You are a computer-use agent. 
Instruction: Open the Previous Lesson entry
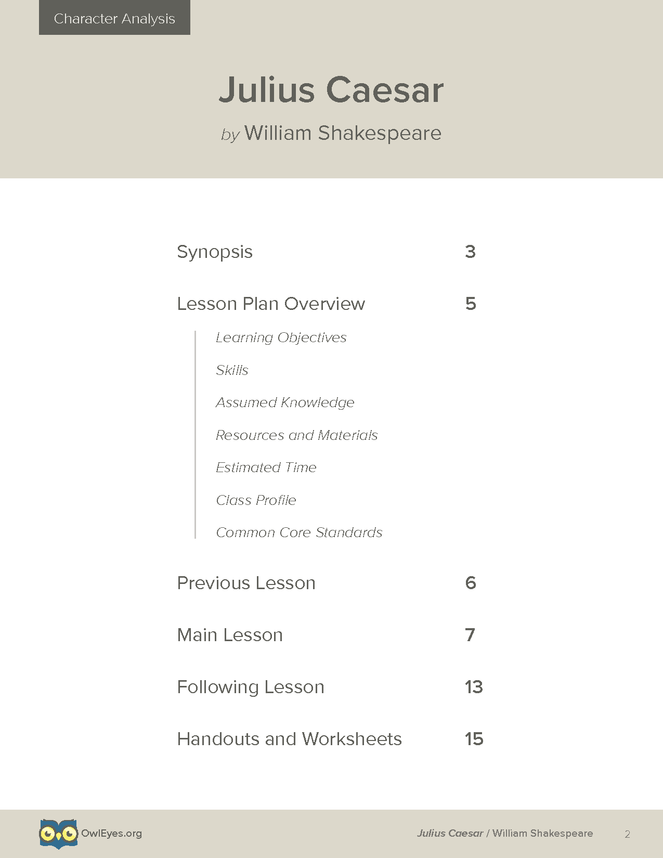[x=246, y=583]
